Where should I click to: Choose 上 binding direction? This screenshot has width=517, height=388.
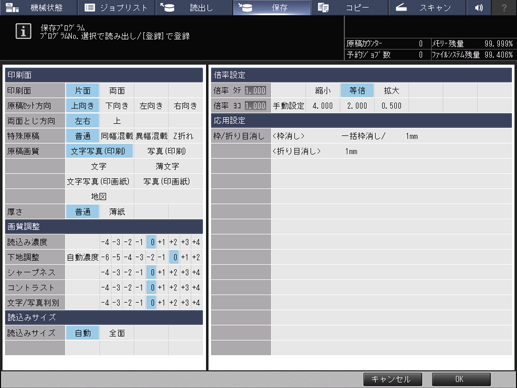117,121
